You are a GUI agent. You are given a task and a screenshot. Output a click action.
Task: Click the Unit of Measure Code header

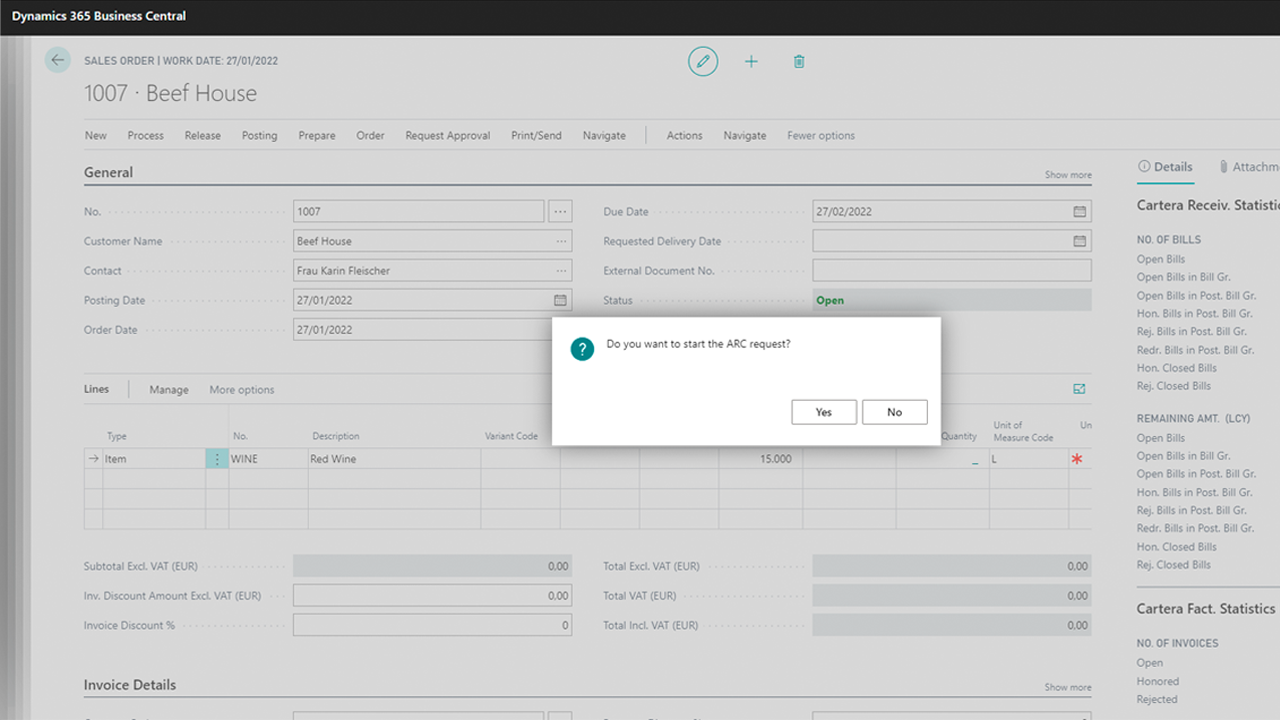[x=1023, y=431]
